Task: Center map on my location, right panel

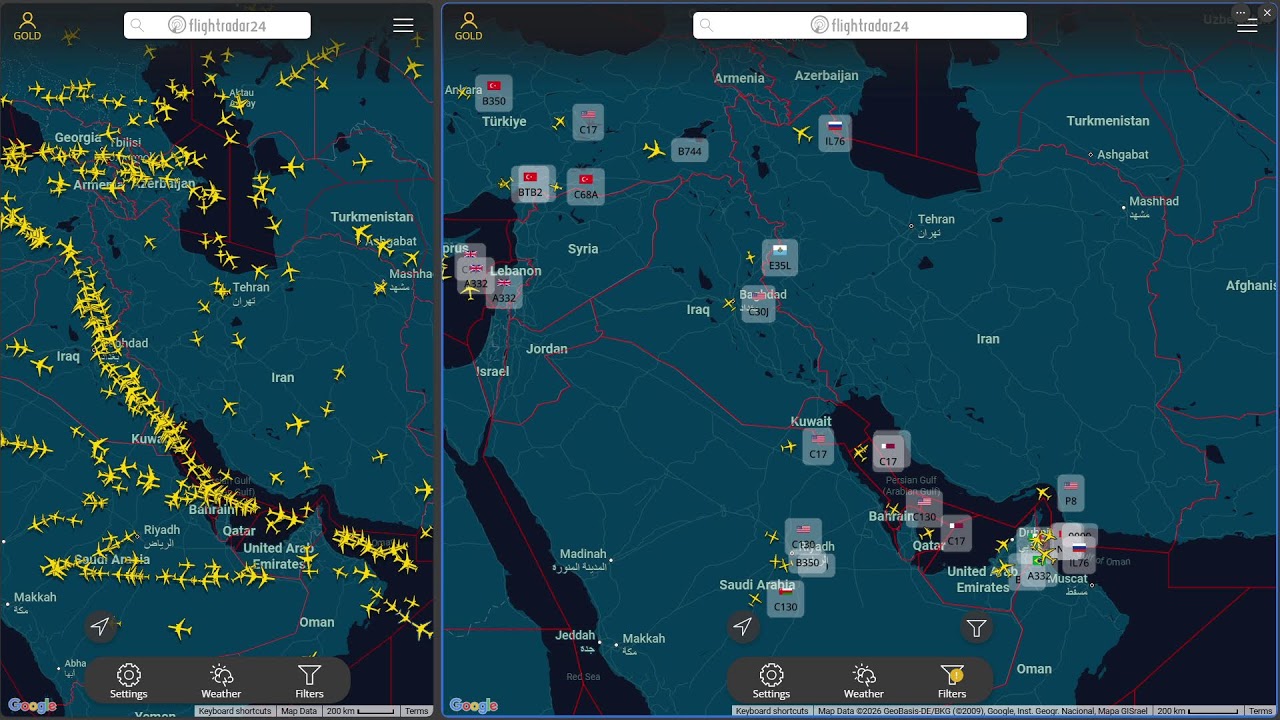Action: (x=742, y=627)
